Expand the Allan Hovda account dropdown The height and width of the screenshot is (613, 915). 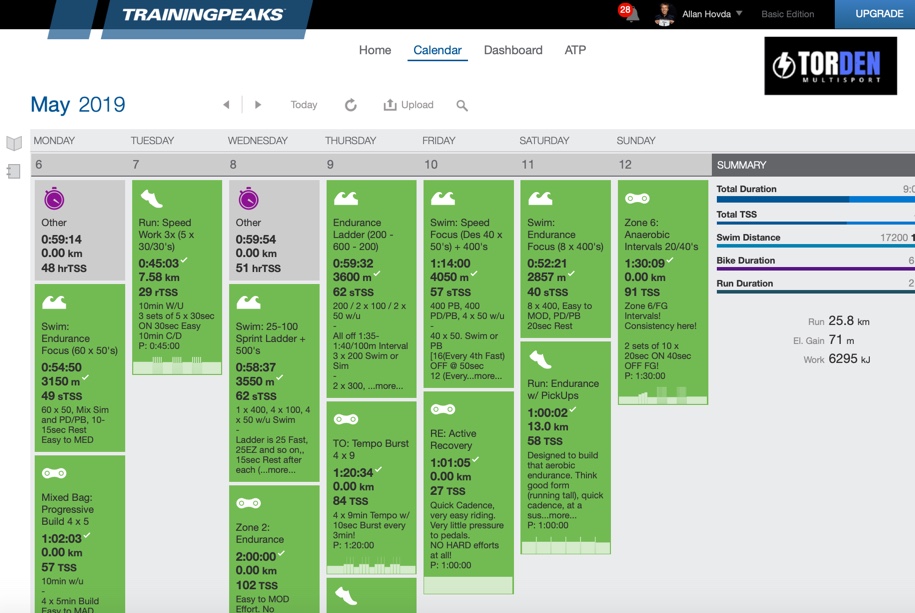[739, 14]
